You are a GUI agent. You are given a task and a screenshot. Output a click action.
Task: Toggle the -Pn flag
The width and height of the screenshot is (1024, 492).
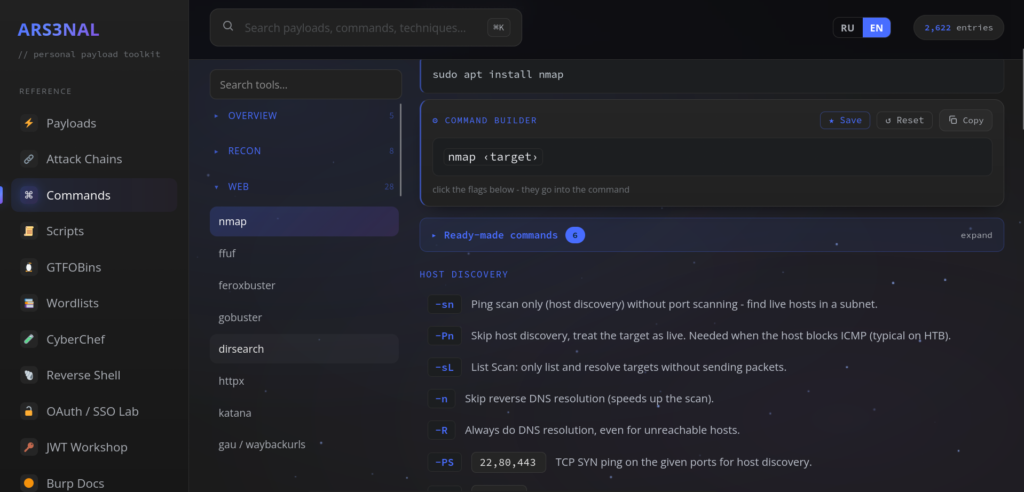point(445,336)
